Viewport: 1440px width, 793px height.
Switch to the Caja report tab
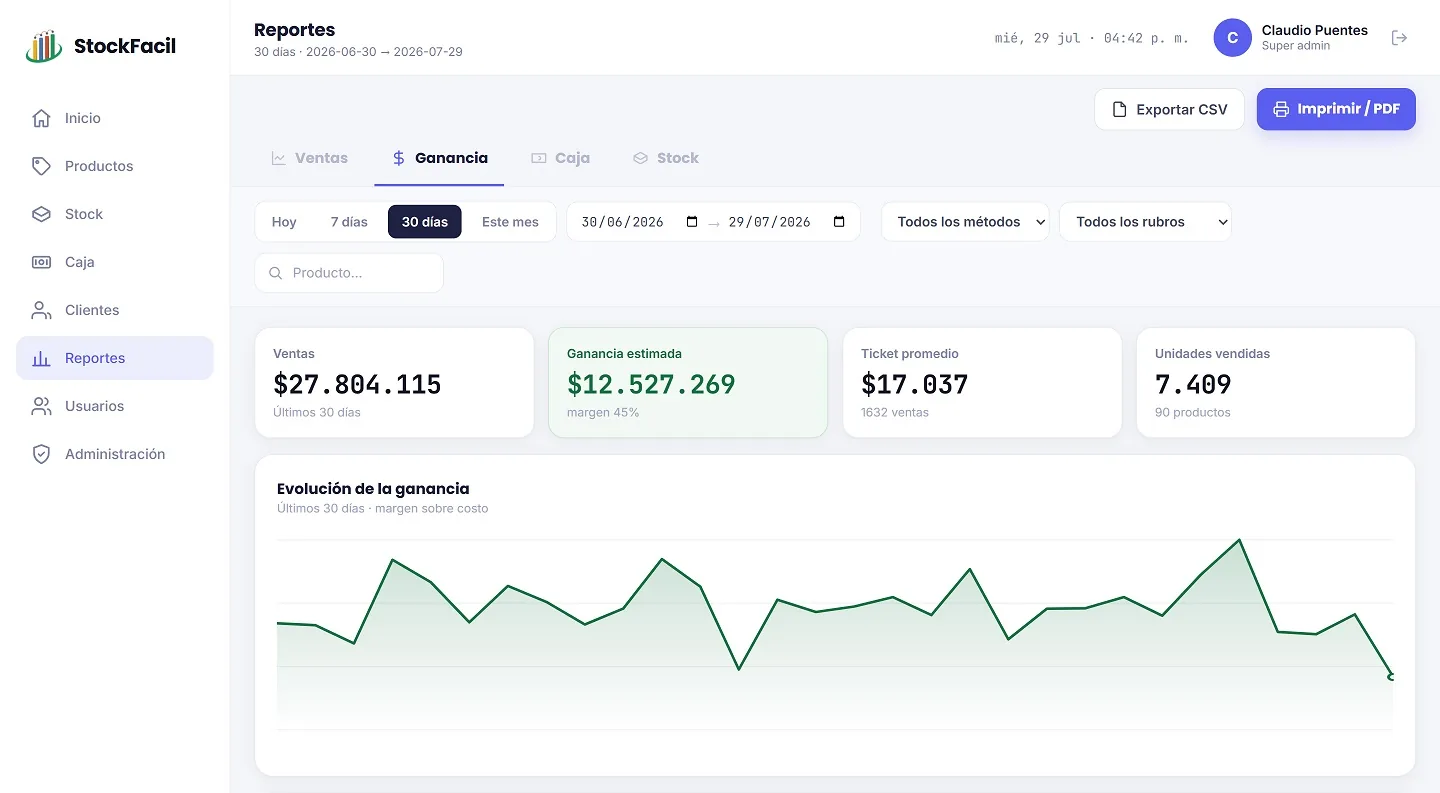[560, 158]
